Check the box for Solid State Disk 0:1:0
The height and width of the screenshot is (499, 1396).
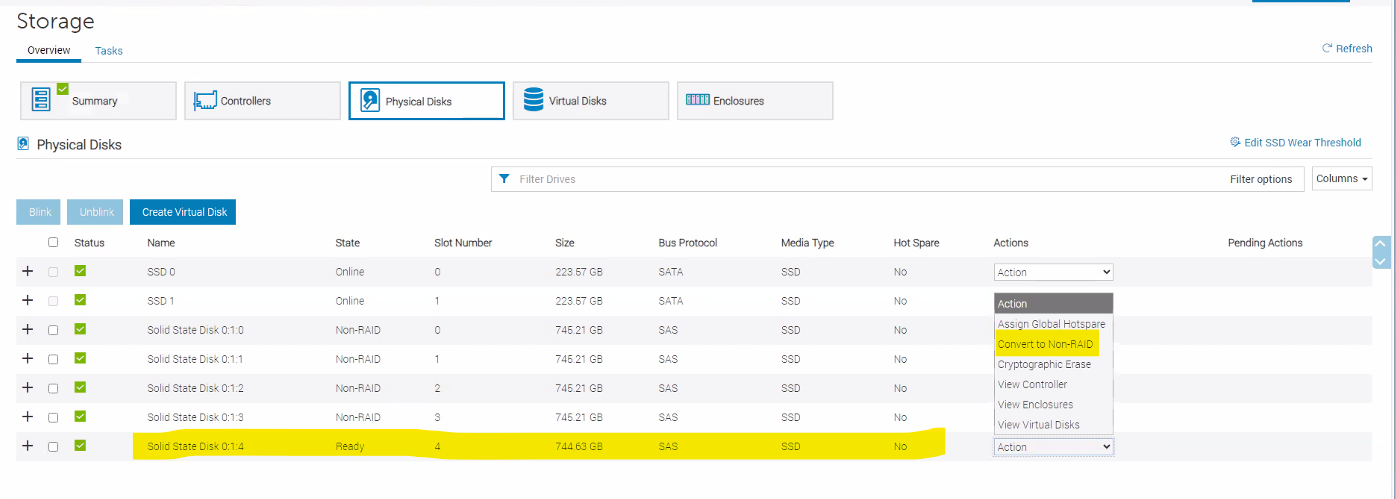[53, 330]
